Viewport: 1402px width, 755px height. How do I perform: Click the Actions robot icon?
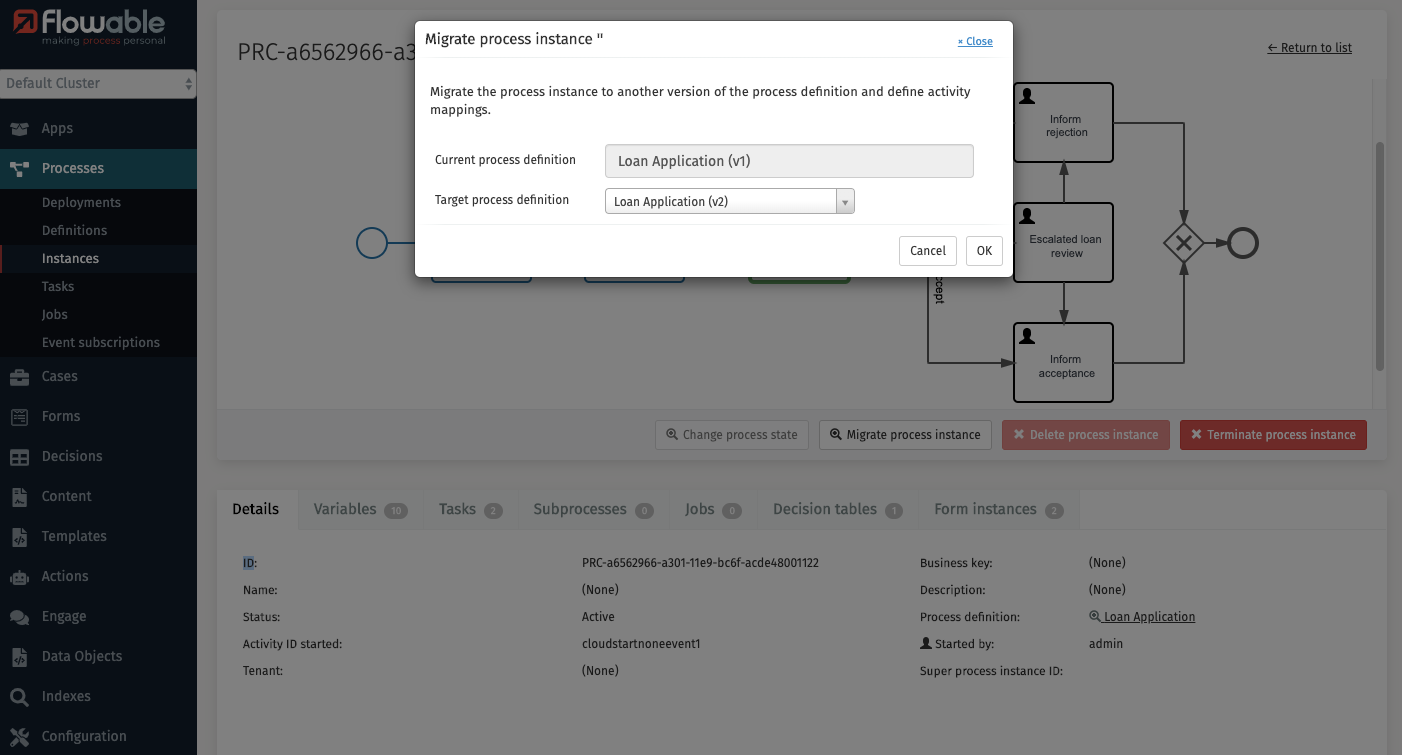click(19, 577)
